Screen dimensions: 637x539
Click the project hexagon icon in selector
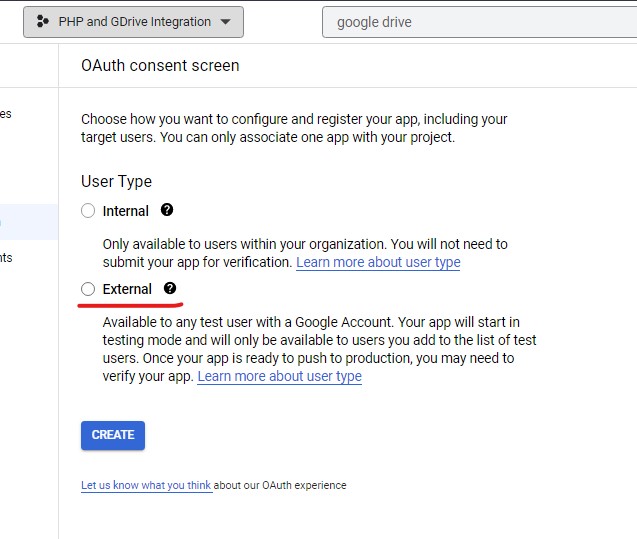tap(43, 21)
